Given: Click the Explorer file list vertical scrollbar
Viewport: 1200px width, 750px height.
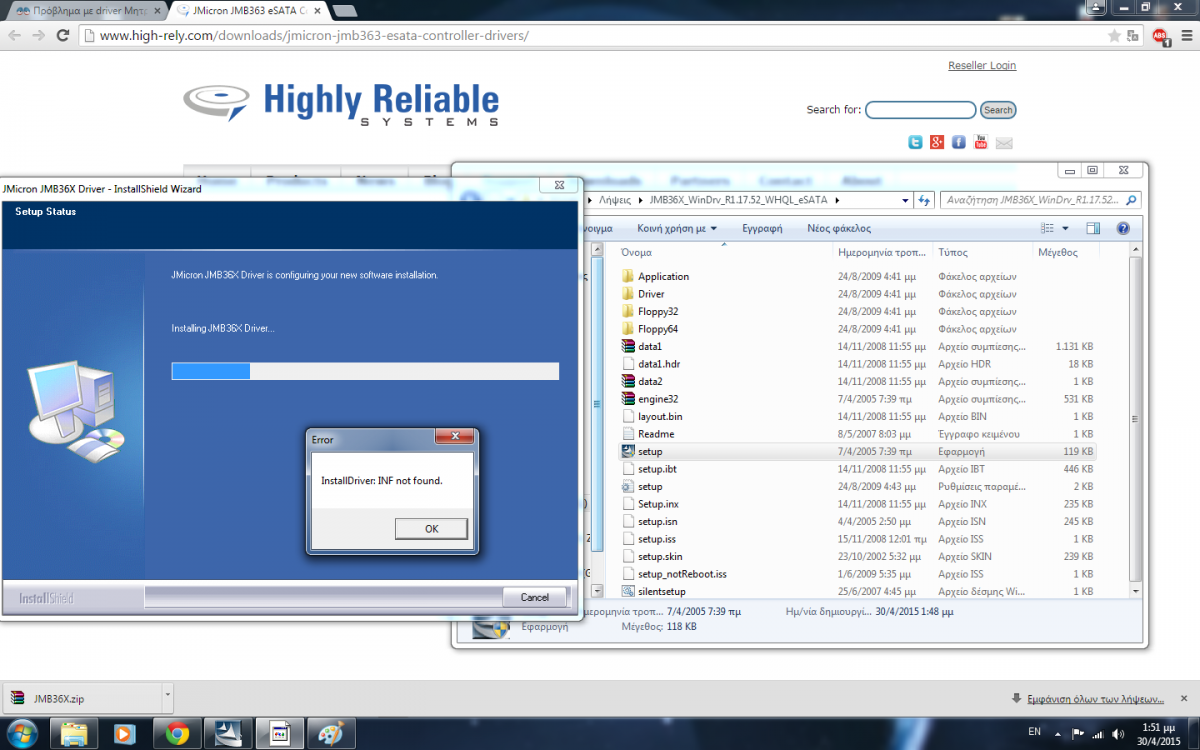Looking at the screenshot, I should click(1134, 420).
